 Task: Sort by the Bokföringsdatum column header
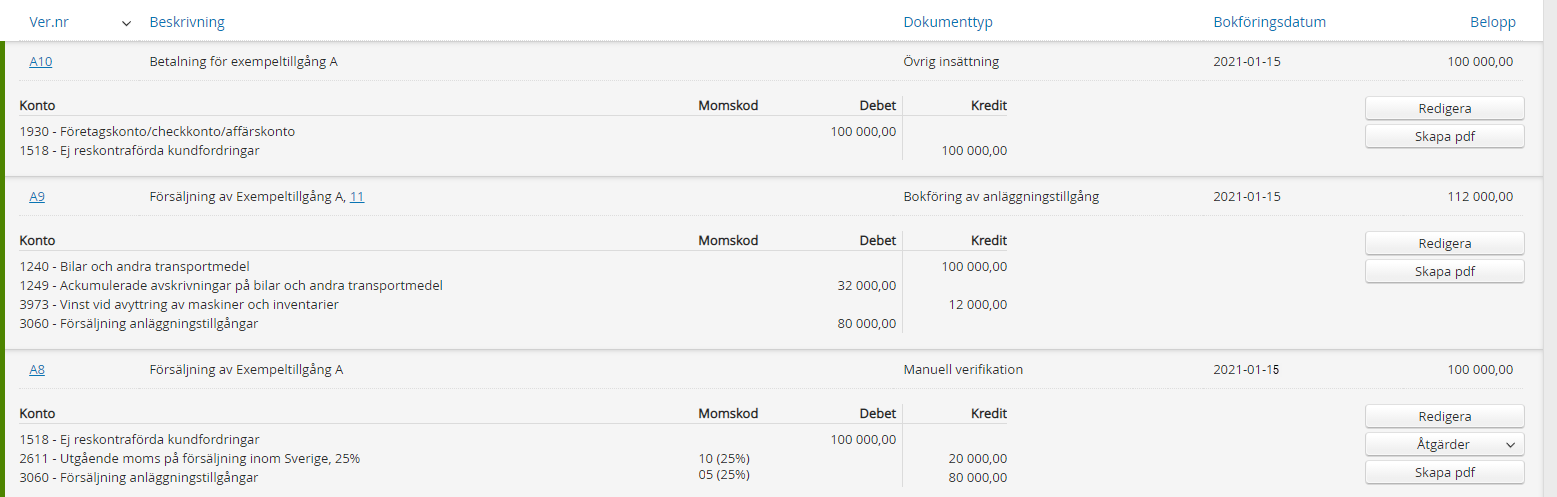point(1269,22)
